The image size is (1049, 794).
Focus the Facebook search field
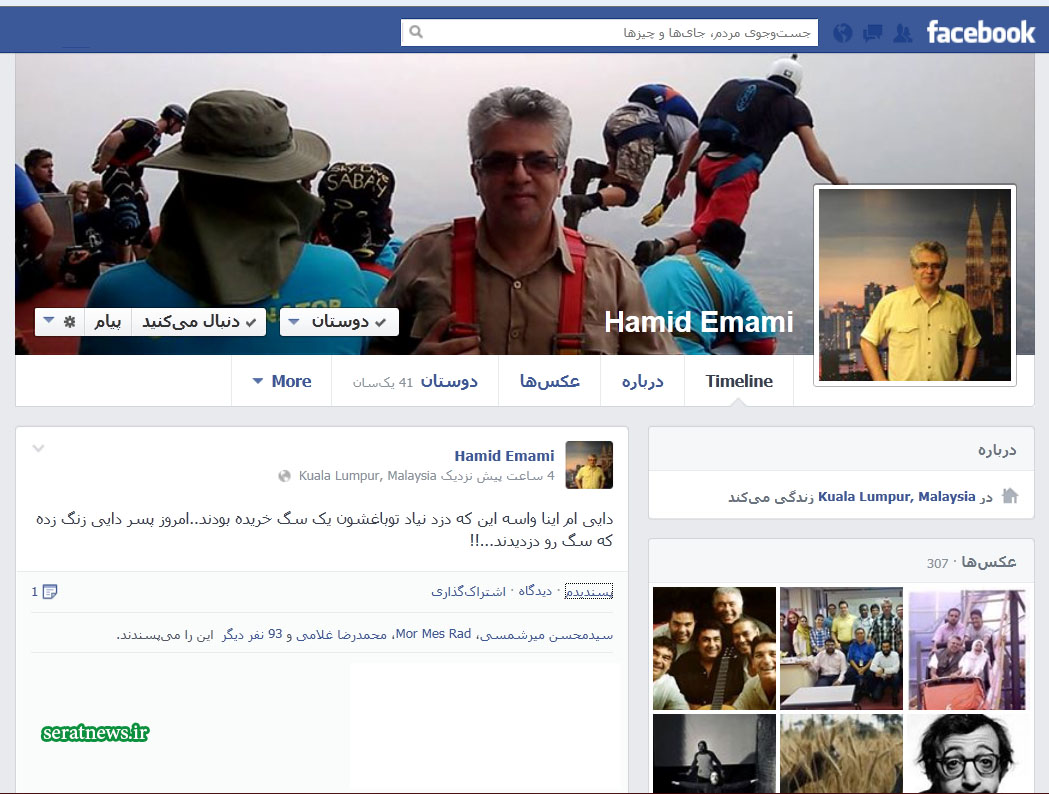coord(609,32)
